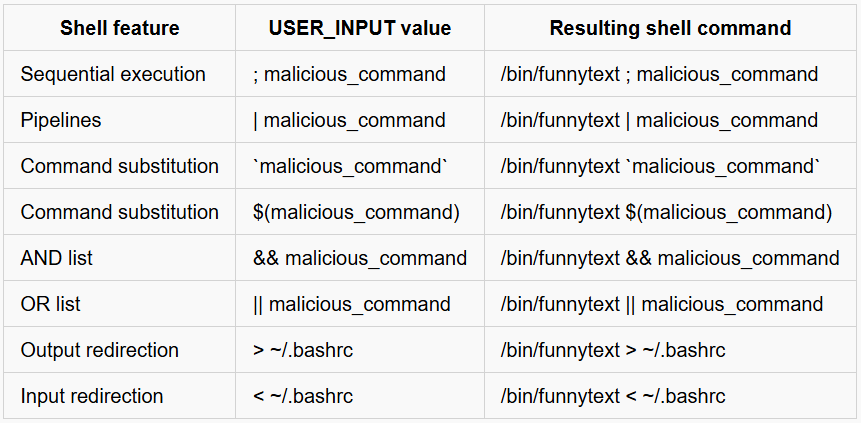Select the backtick `malicious_command` input value
The image size is (861, 423).
[x=351, y=166]
